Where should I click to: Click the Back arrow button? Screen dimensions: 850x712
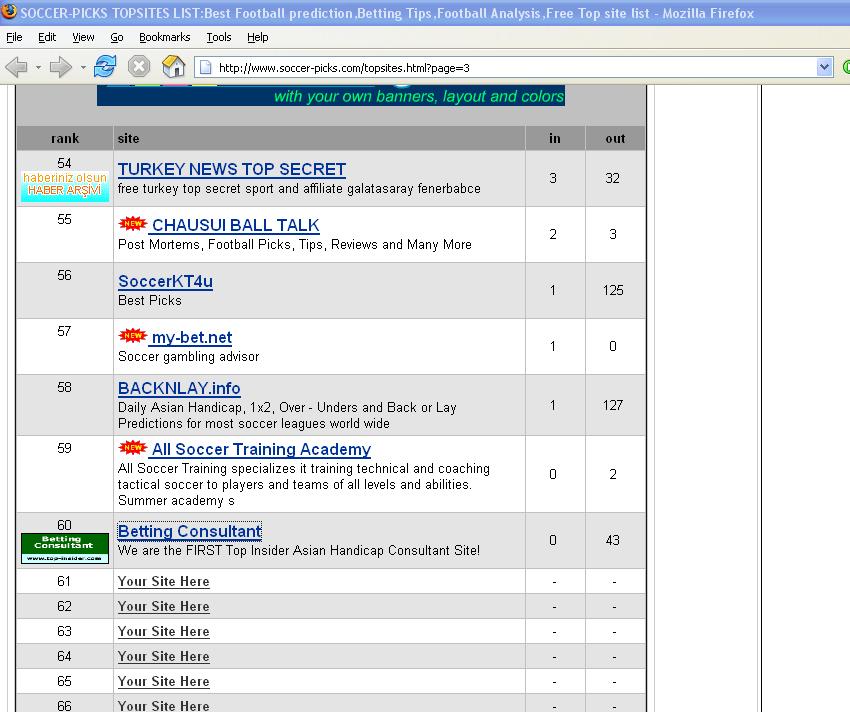click(16, 67)
